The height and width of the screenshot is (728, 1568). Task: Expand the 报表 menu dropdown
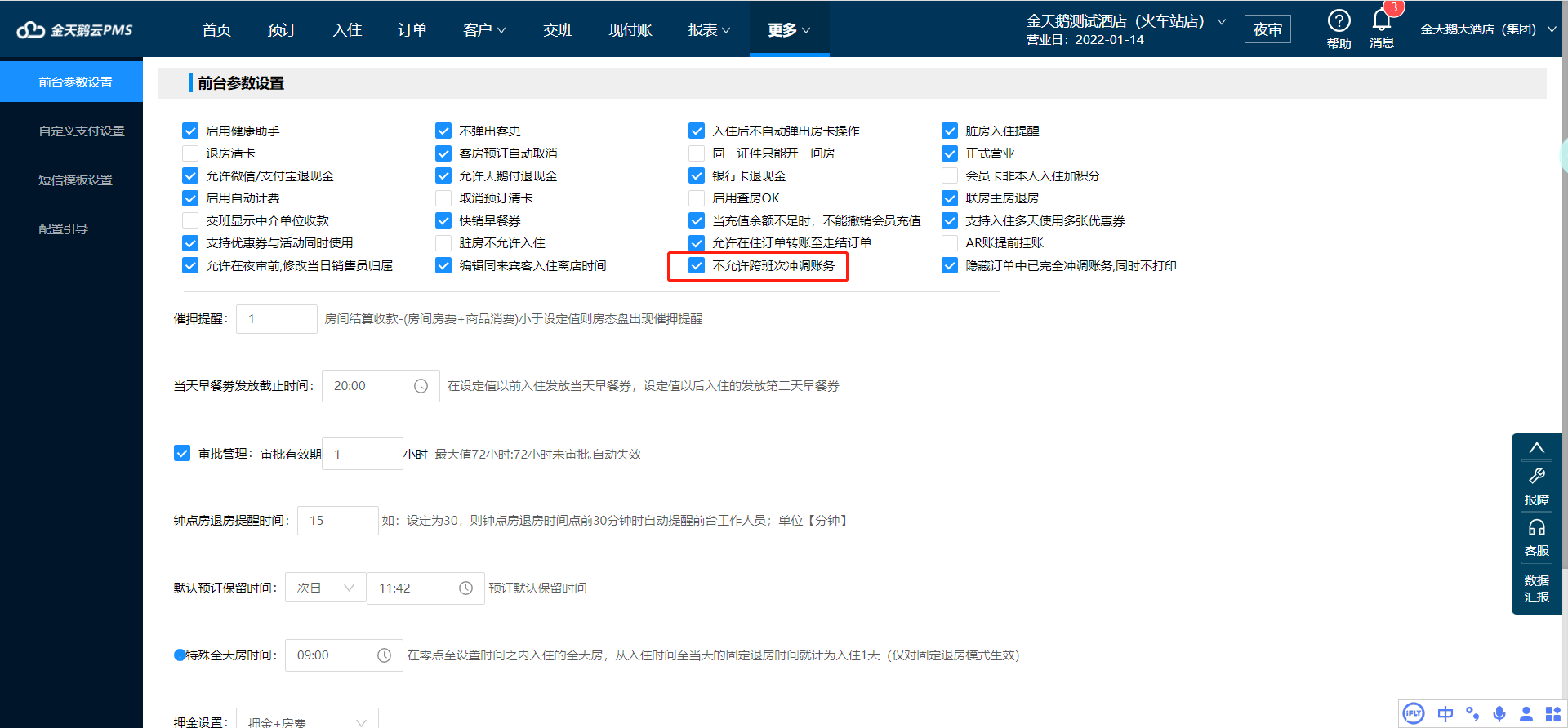pyautogui.click(x=709, y=30)
